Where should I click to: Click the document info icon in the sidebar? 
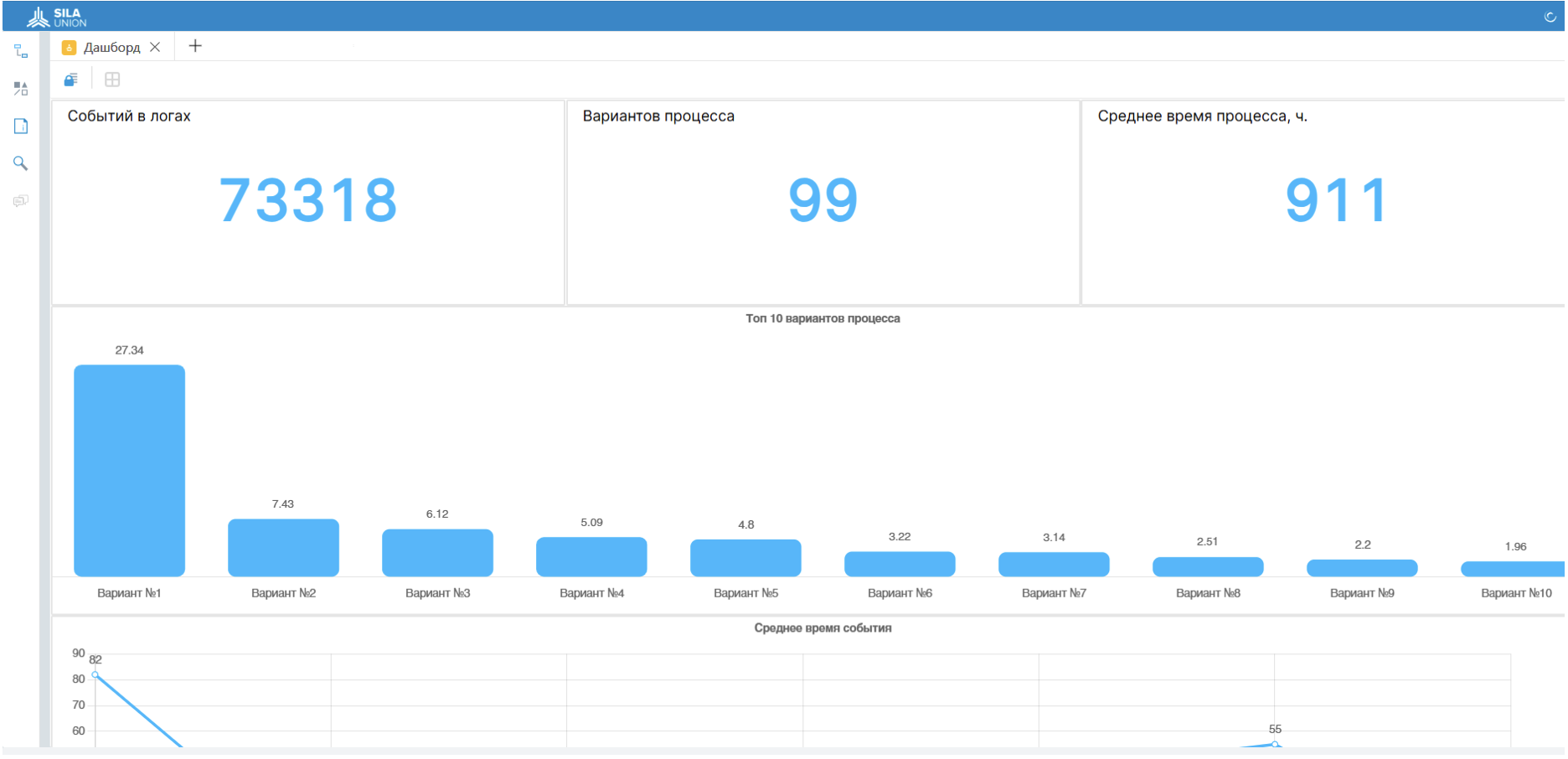click(x=21, y=126)
